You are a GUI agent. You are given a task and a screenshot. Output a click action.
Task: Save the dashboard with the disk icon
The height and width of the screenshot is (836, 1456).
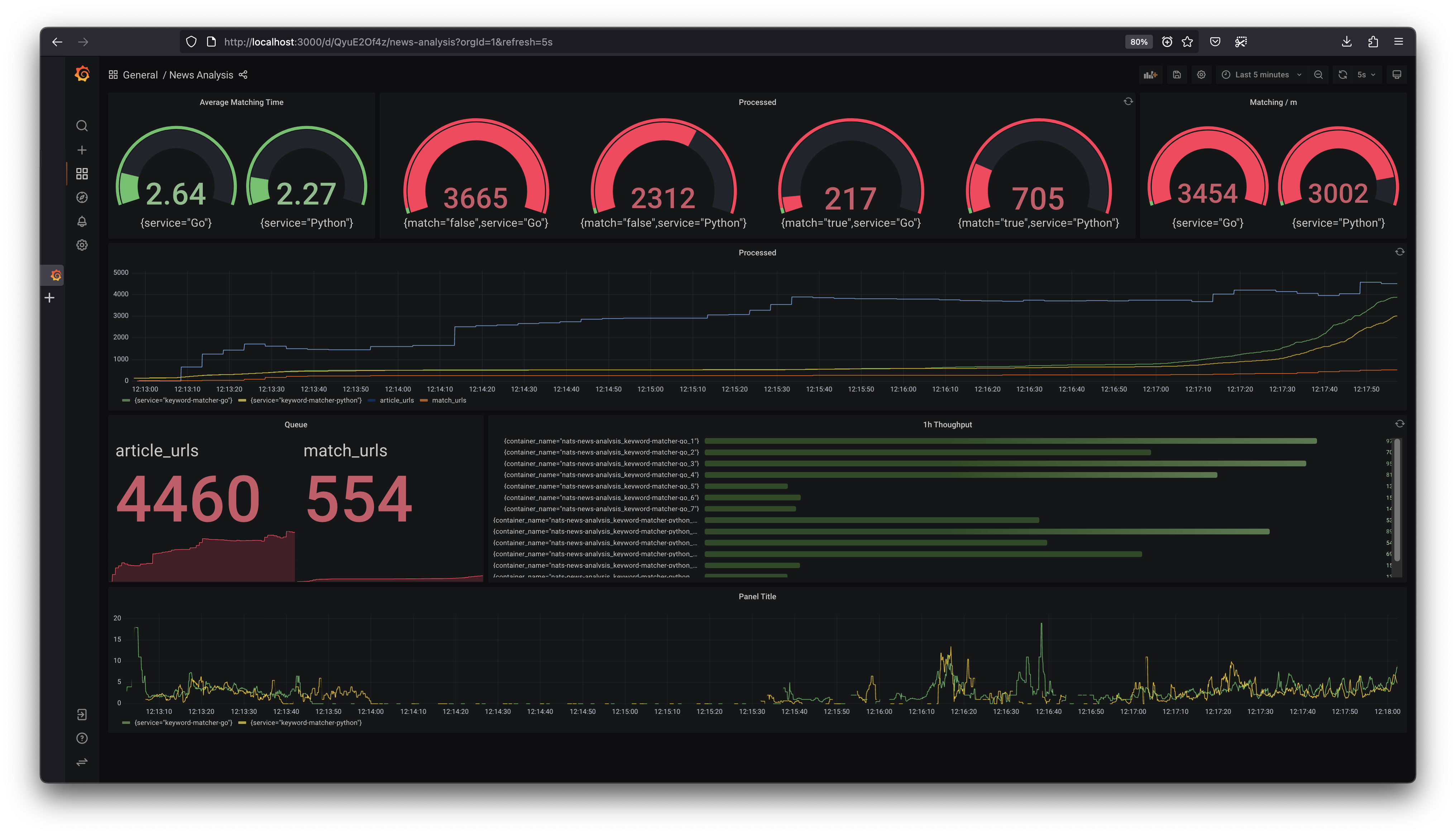pyautogui.click(x=1177, y=75)
